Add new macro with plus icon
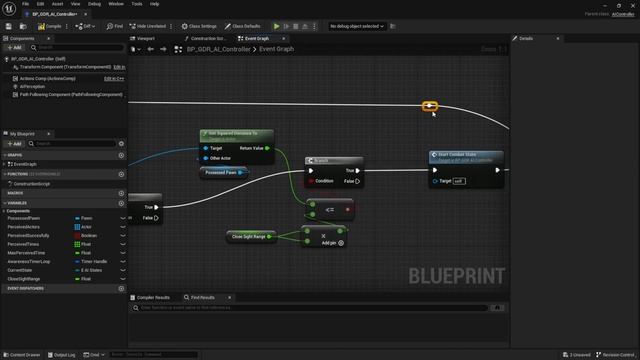The width and height of the screenshot is (640, 360). tap(121, 193)
